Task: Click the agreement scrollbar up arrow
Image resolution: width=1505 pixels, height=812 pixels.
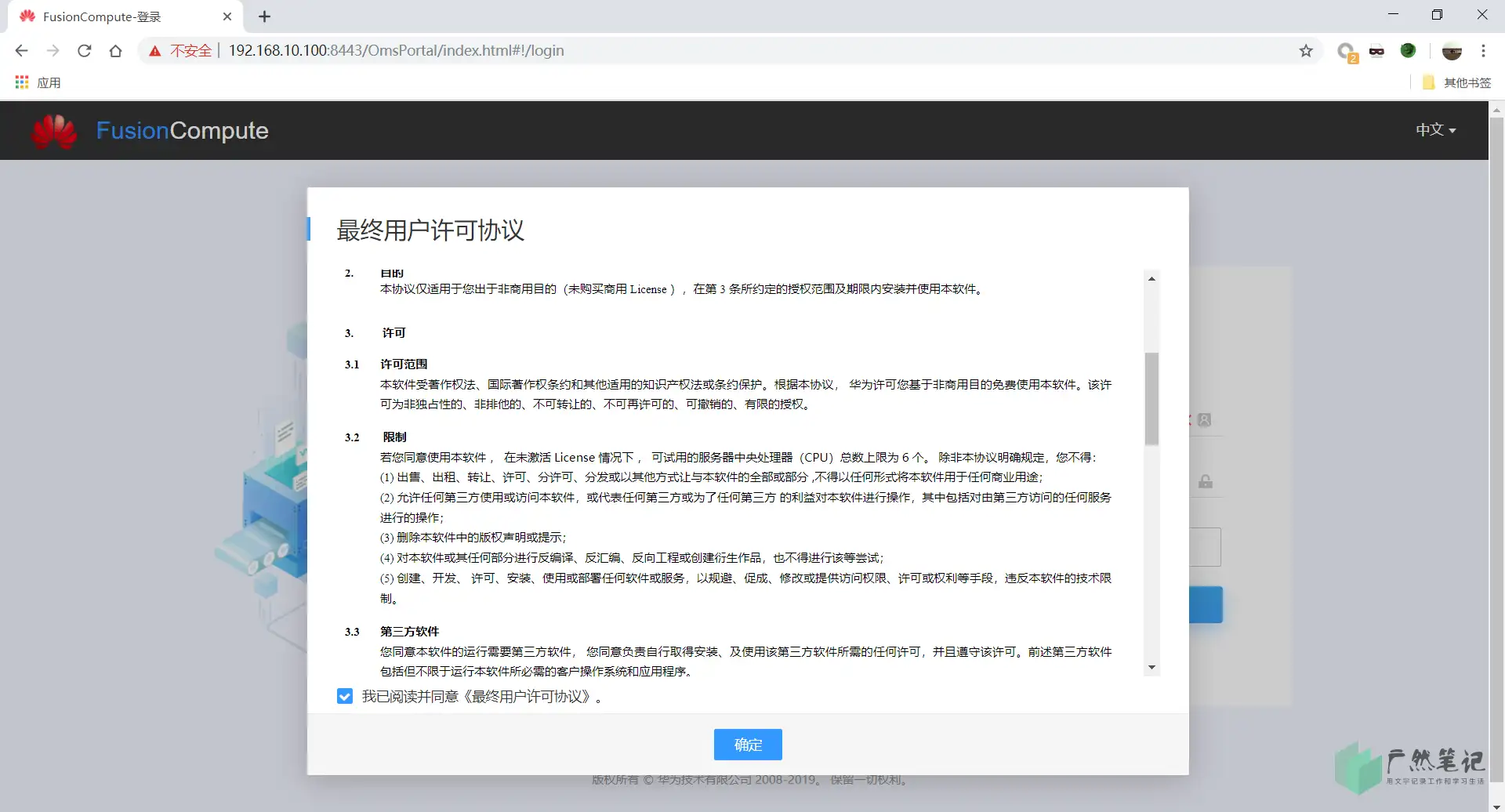Action: pos(1151,278)
